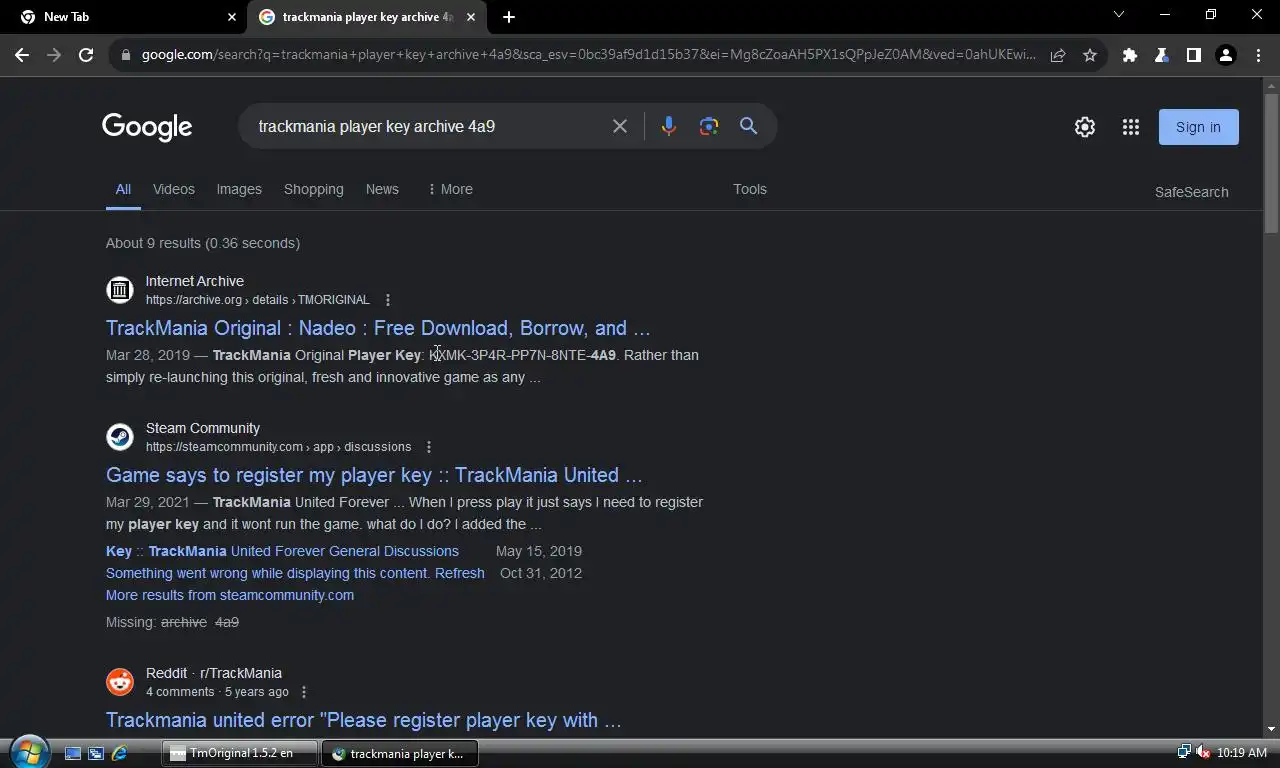Bookmark this page with the star icon
The width and height of the screenshot is (1280, 768).
(1090, 55)
